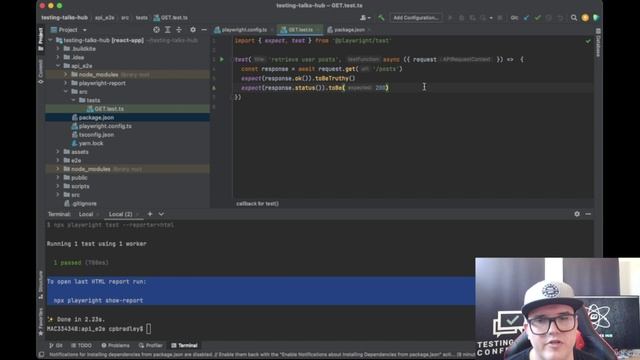Click Add Configuration button
Image resolution: width=640 pixels, height=360 pixels.
click(x=416, y=18)
